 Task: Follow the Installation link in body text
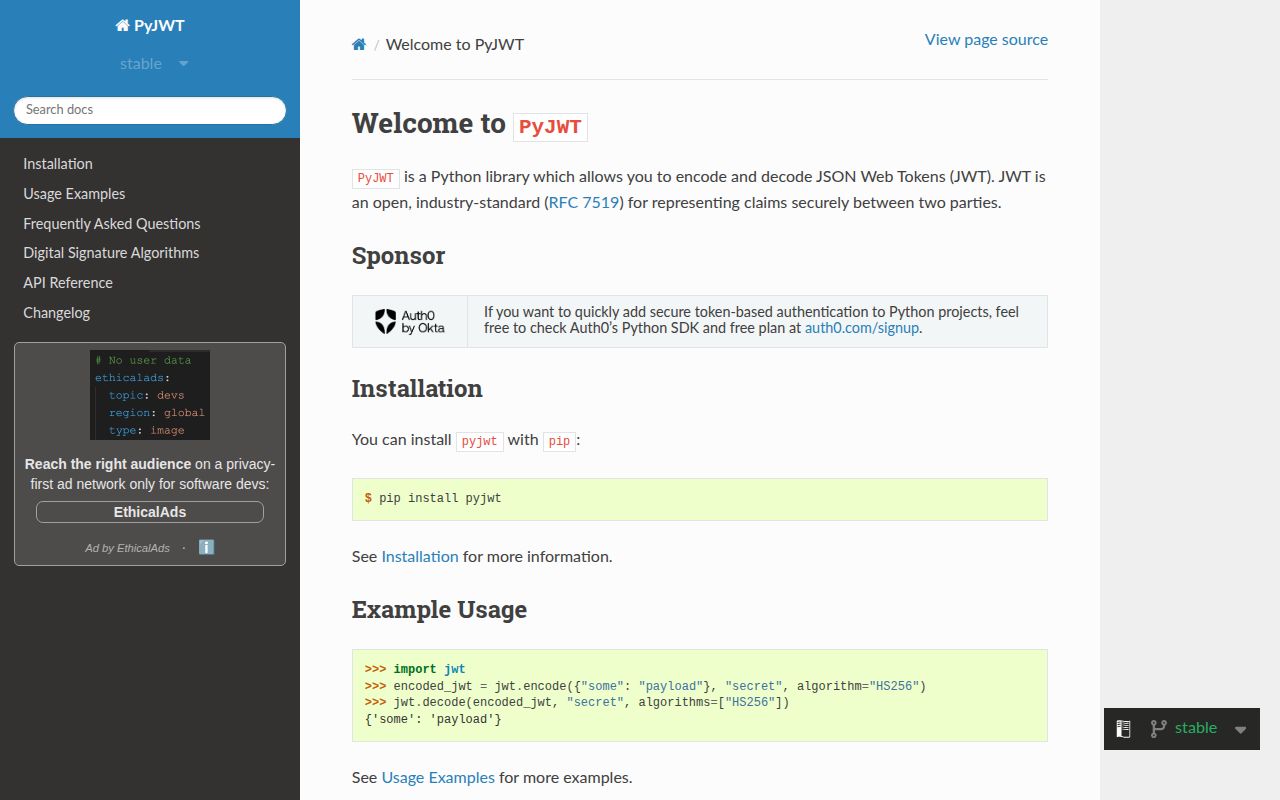420,557
